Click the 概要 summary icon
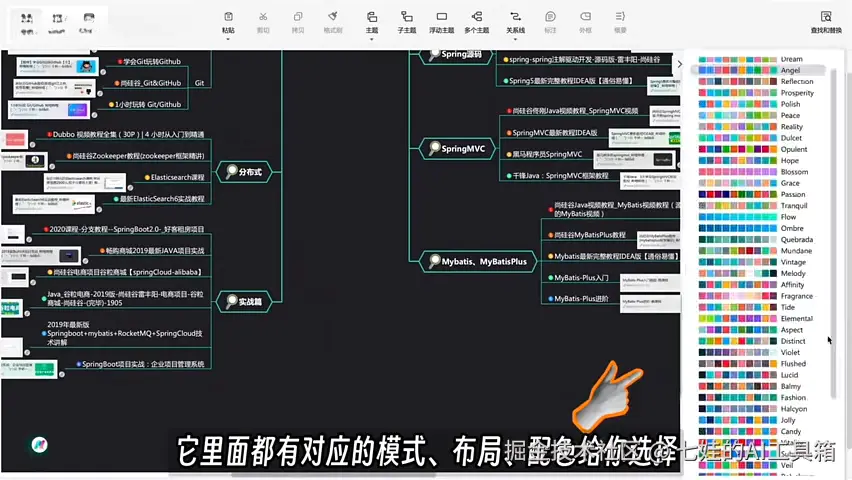 [x=620, y=17]
